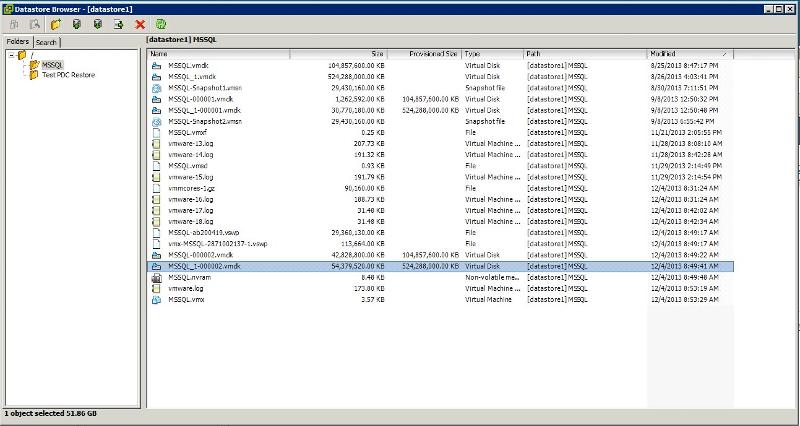Sort by Provisioned Size column header

click(x=424, y=54)
